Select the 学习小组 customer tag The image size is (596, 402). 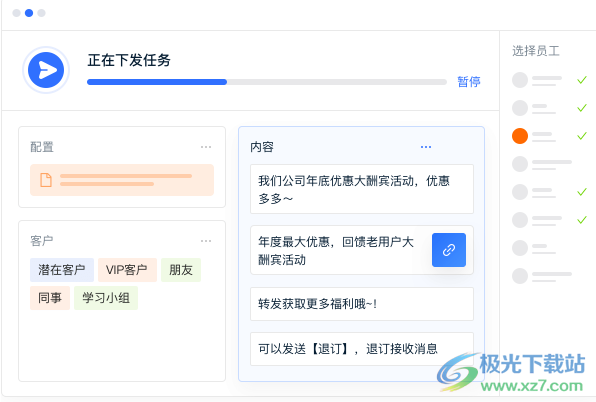(106, 298)
